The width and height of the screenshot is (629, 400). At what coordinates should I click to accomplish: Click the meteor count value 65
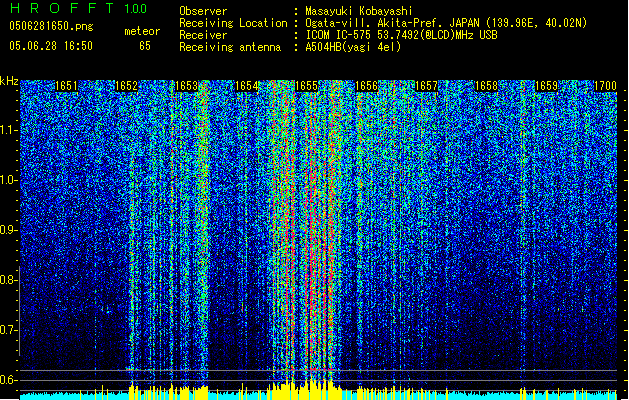(x=145, y=46)
